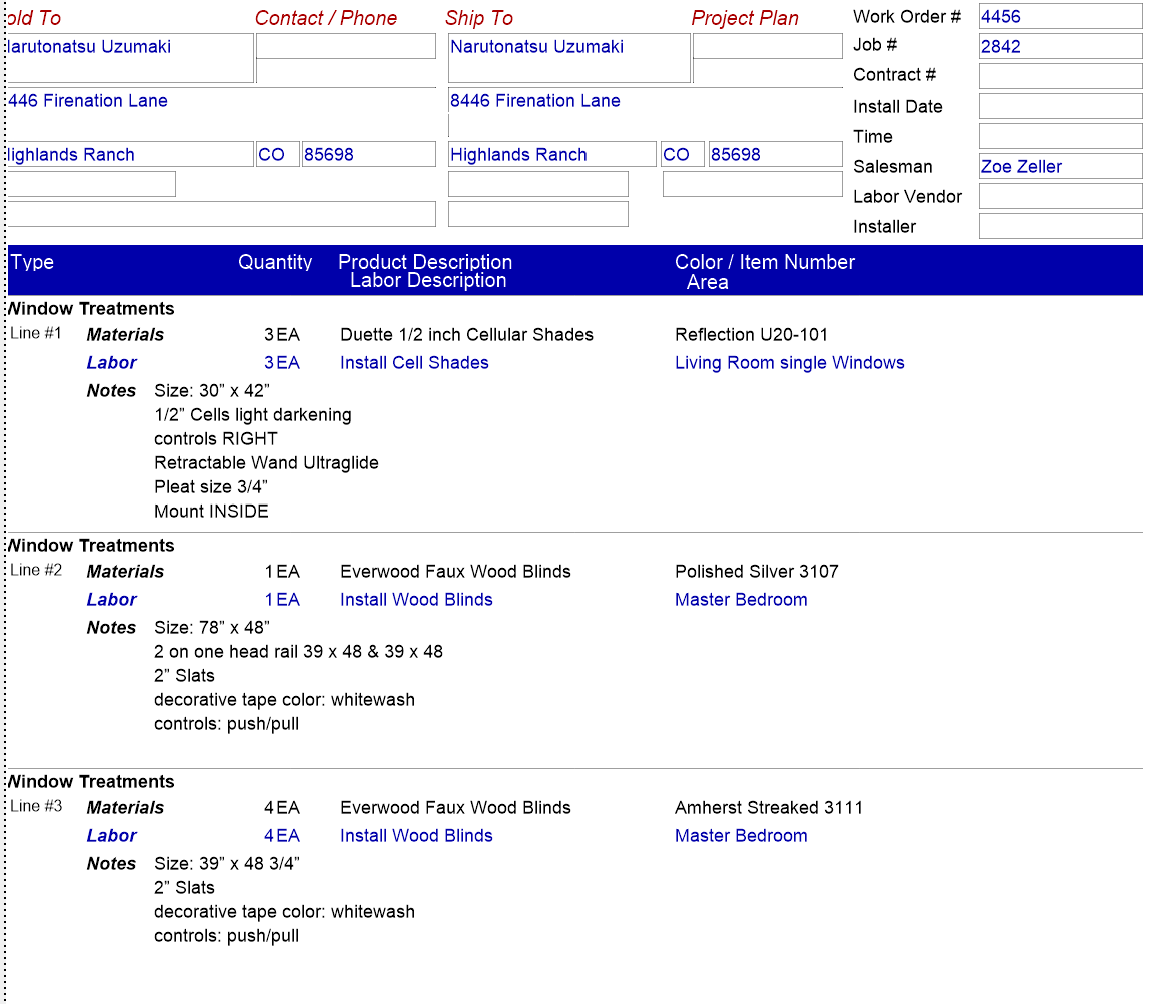Viewport: 1168px width, 1004px height.
Task: Click the empty Install Date field
Action: 1060,106
